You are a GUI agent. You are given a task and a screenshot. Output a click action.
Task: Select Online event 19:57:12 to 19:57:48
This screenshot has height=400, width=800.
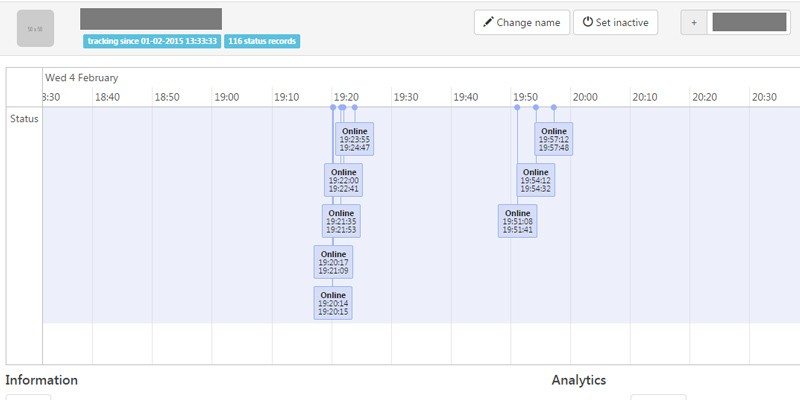click(553, 139)
